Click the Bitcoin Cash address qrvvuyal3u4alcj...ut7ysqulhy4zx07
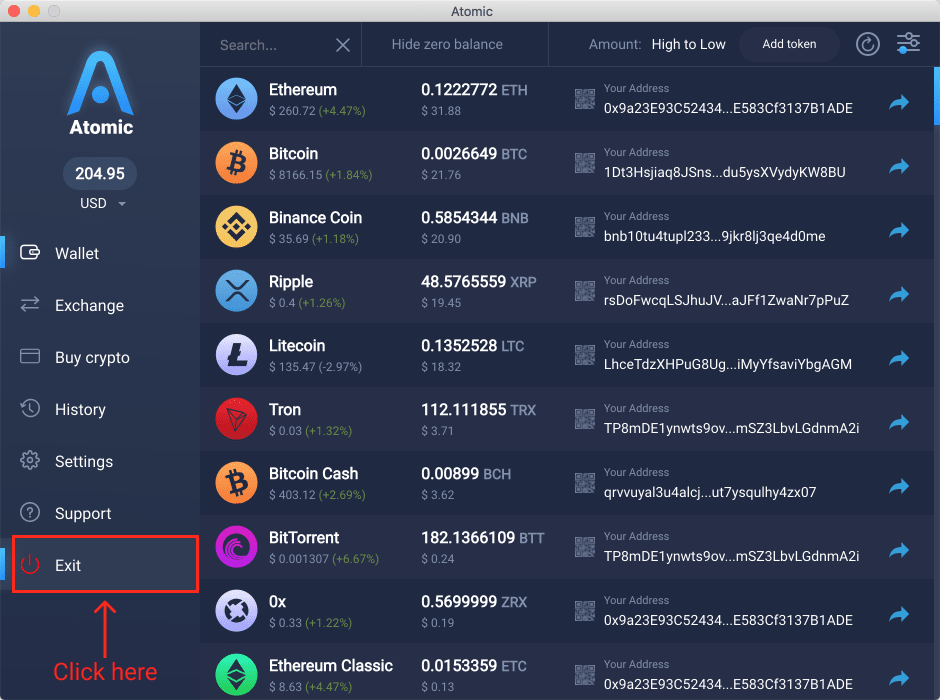The height and width of the screenshot is (700, 940). (x=710, y=493)
